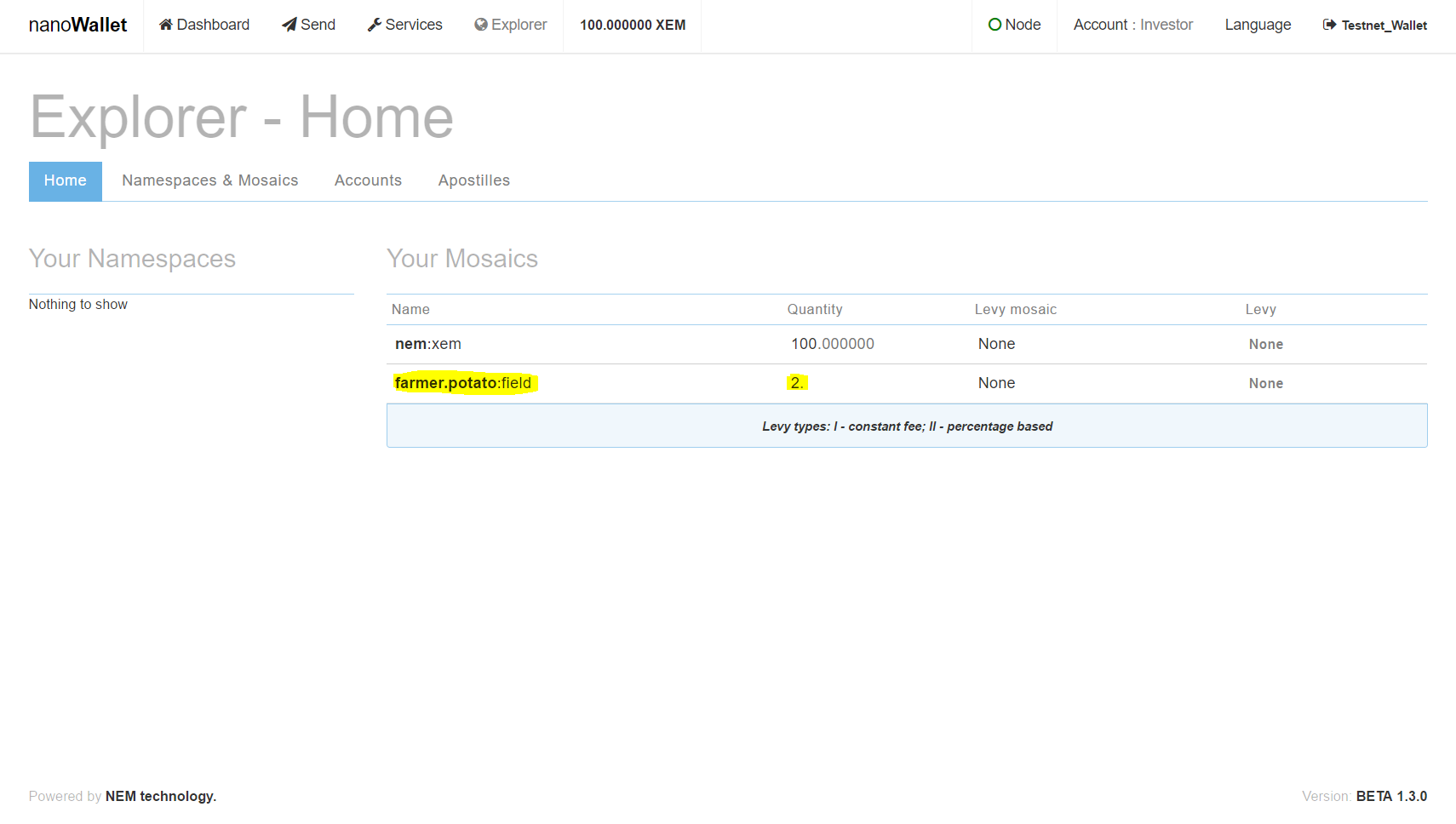Open the Account : Investor dropdown
Viewport: 1456px width, 824px height.
click(x=1133, y=26)
